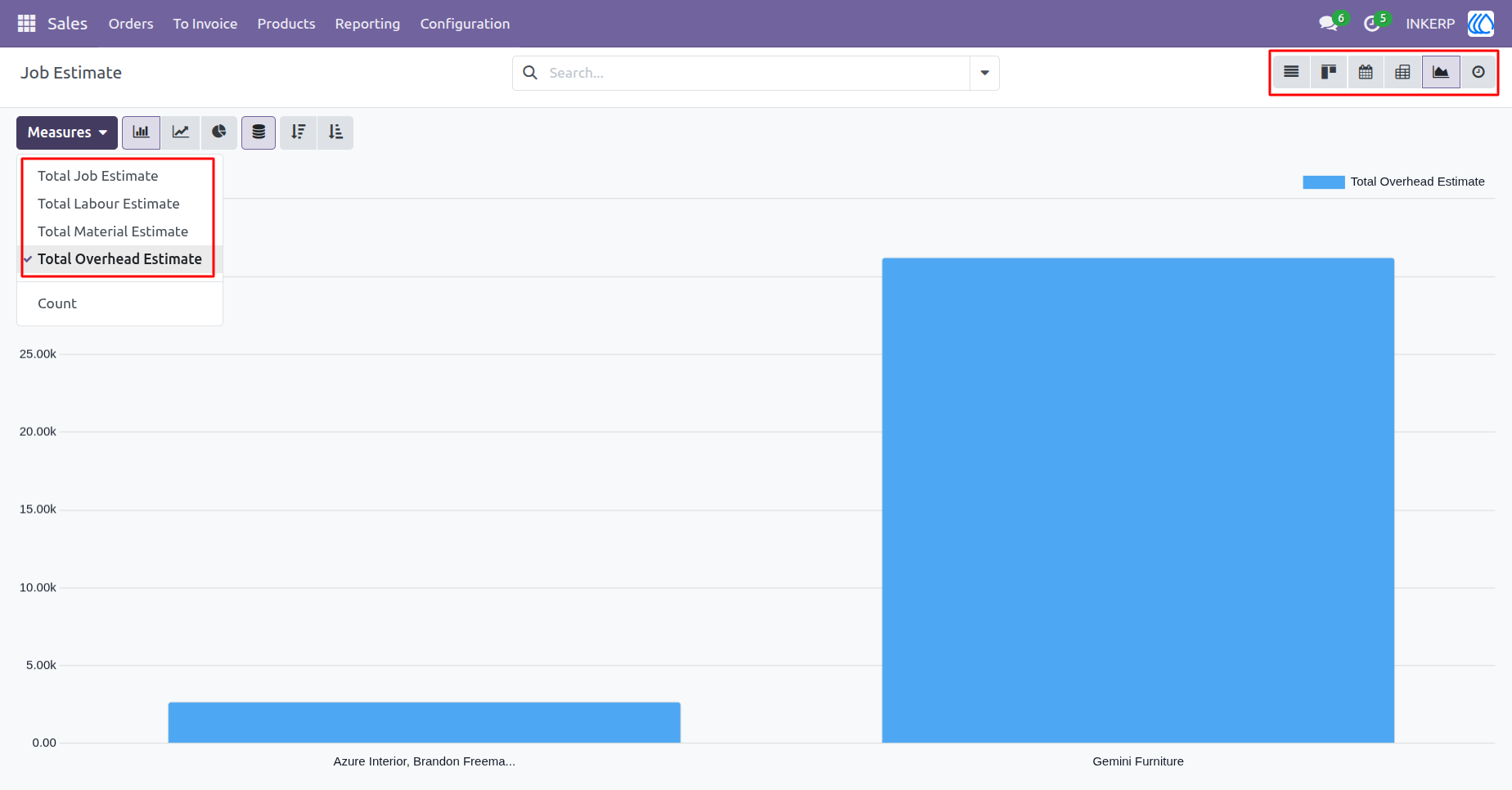Open the home apps grid menu
1512x790 pixels.
click(x=26, y=24)
